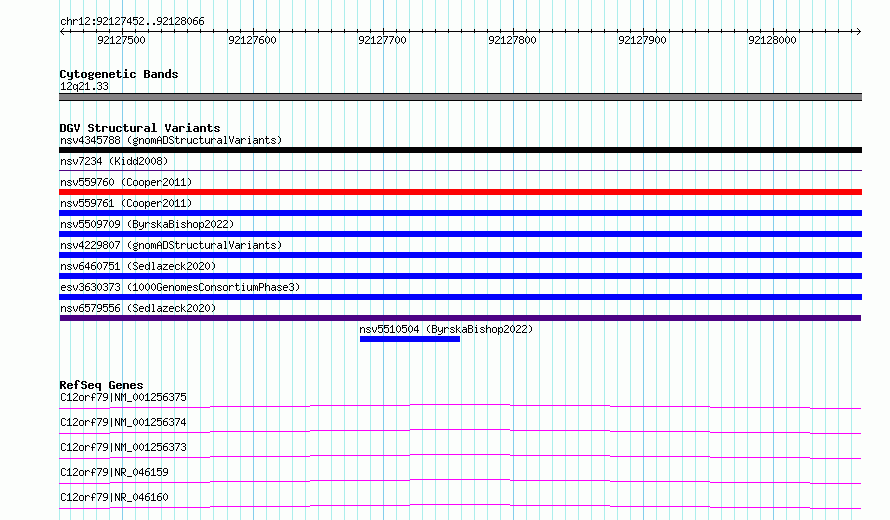Screen dimensions: 890x520
Task: Click the magenta NR_046160 intron line
Action: point(460,505)
